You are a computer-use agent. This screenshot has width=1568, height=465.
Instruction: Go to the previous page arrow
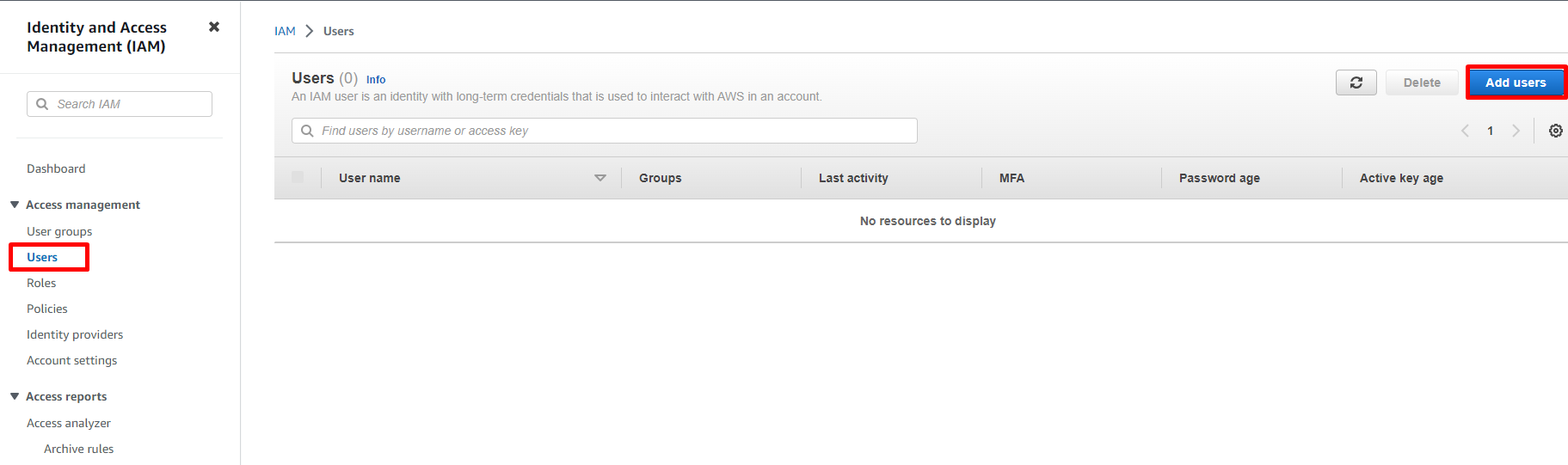point(1465,131)
